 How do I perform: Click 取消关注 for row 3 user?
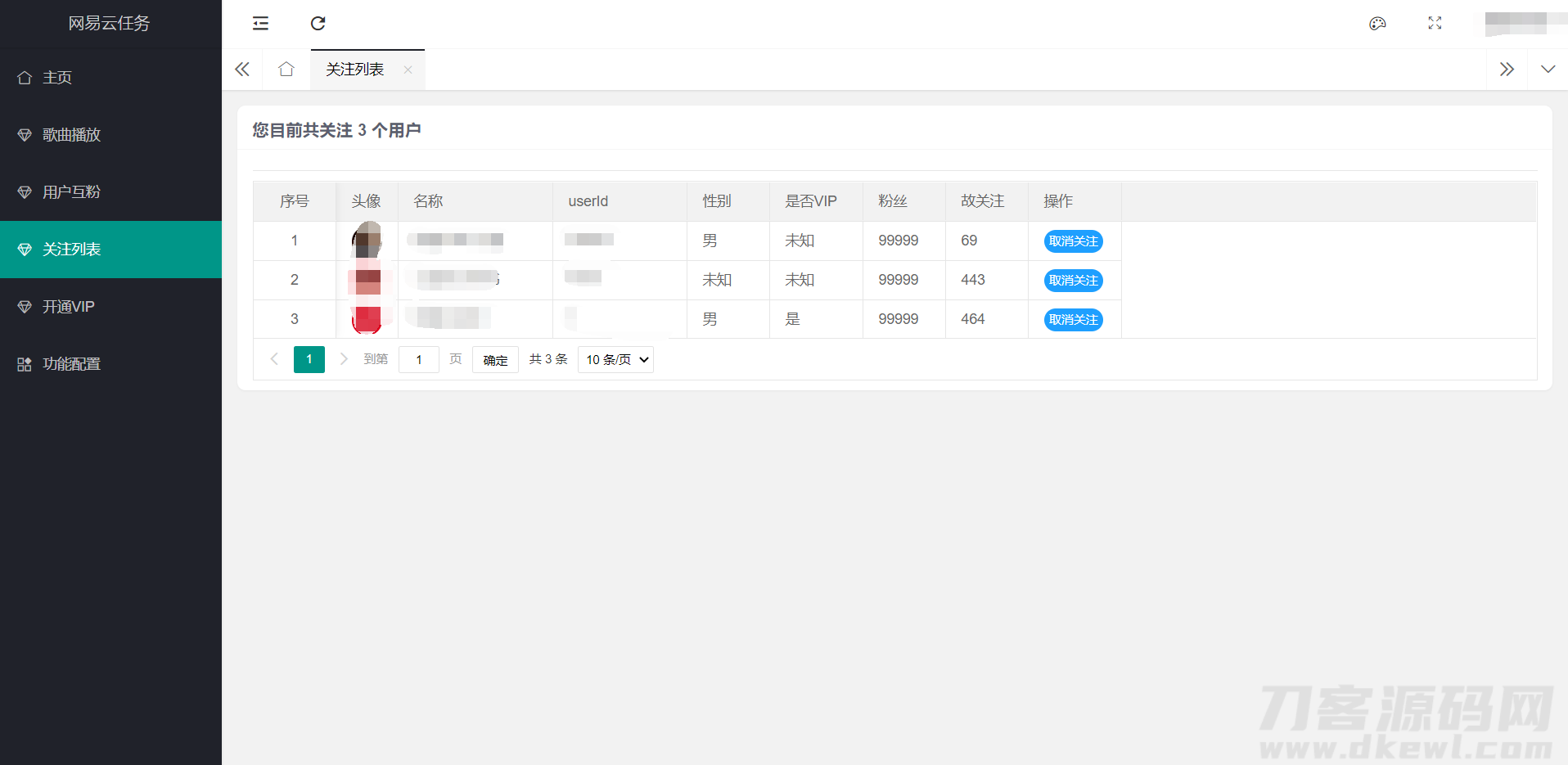[x=1073, y=320]
